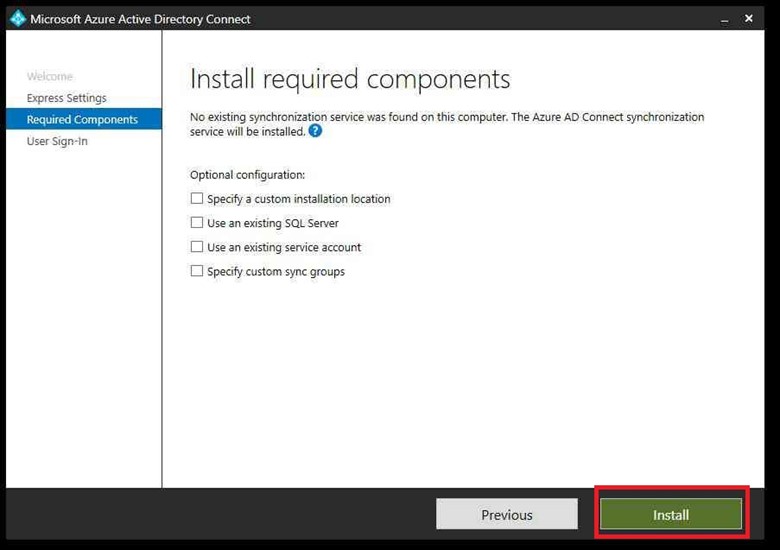Minimize the Azure AD Connect window
The height and width of the screenshot is (550, 780).
coord(722,18)
